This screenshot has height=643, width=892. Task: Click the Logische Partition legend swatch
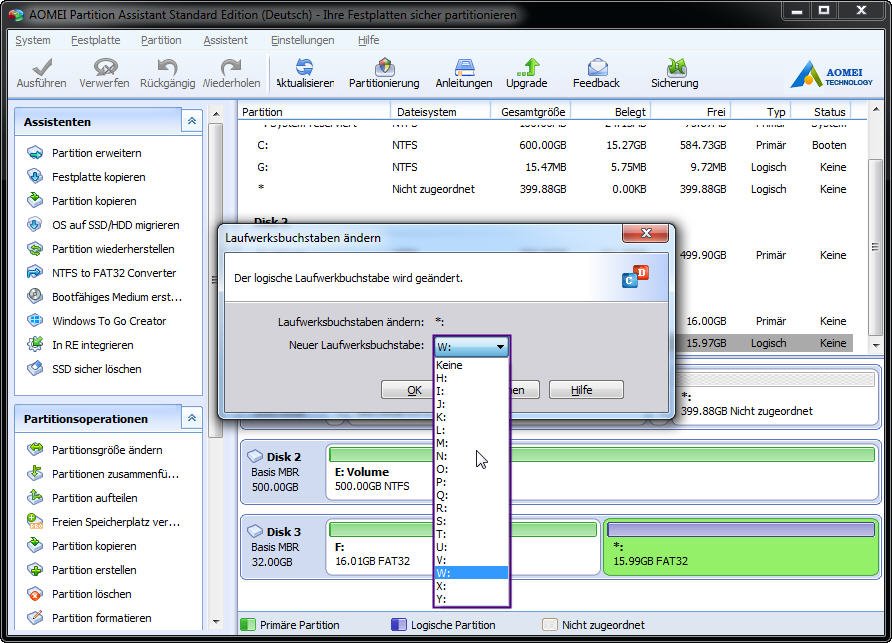tap(399, 625)
